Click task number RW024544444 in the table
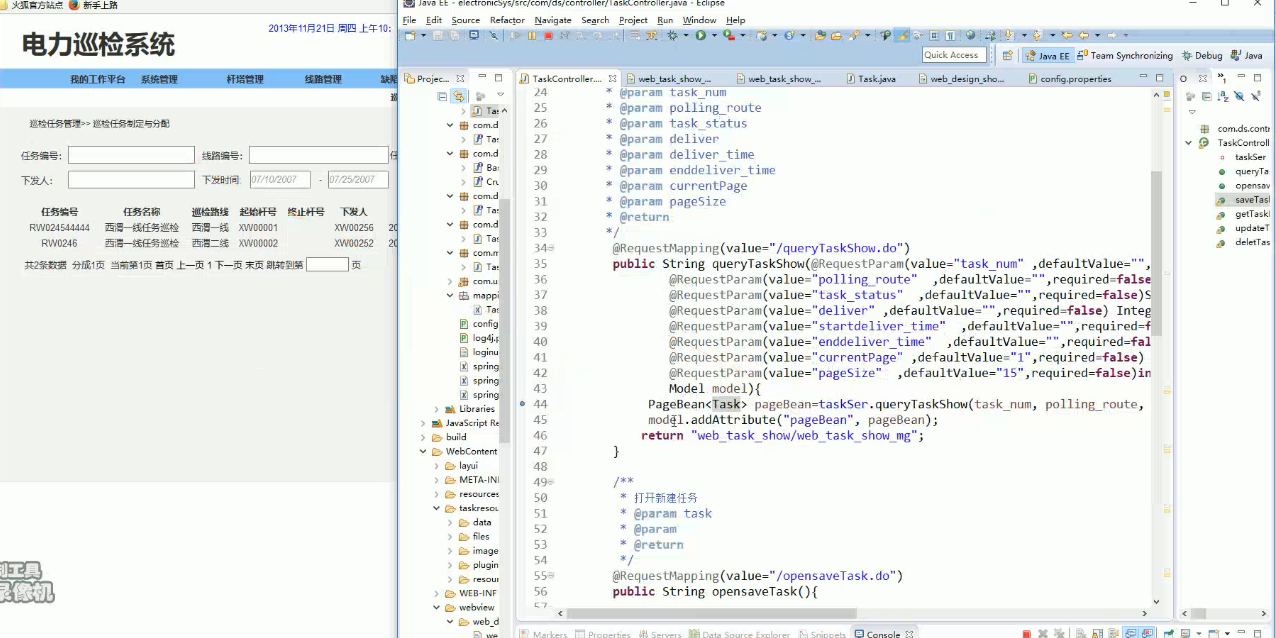The height and width of the screenshot is (638, 1276). click(59, 228)
